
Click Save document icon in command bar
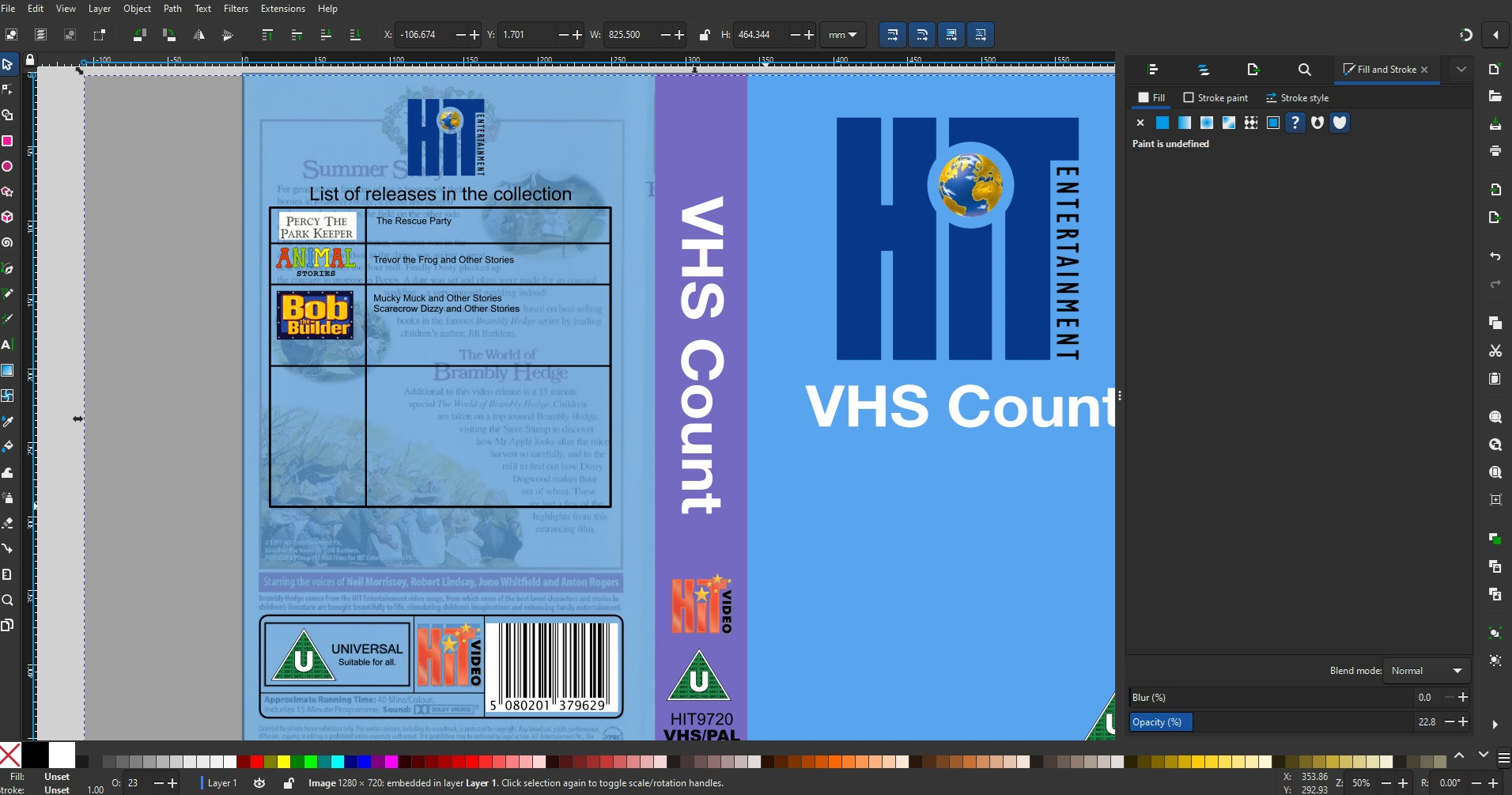tap(1495, 124)
